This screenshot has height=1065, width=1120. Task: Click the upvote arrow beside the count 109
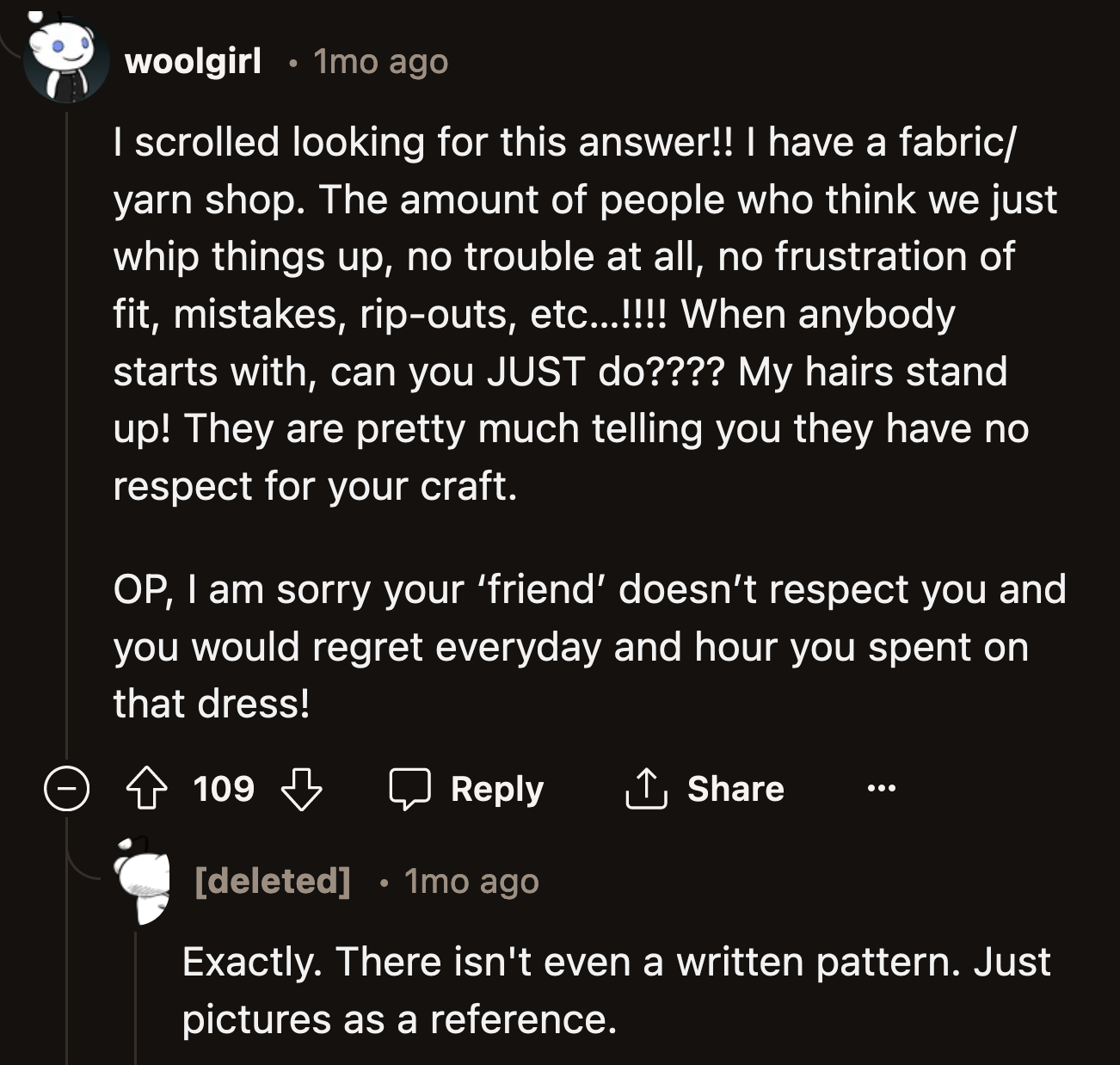point(148,788)
